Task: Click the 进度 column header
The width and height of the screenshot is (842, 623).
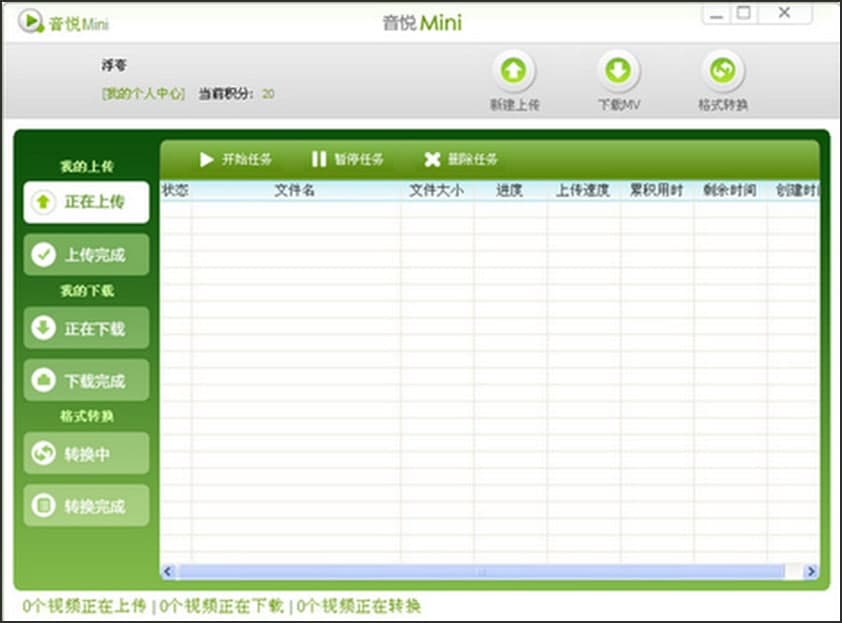Action: click(x=510, y=190)
